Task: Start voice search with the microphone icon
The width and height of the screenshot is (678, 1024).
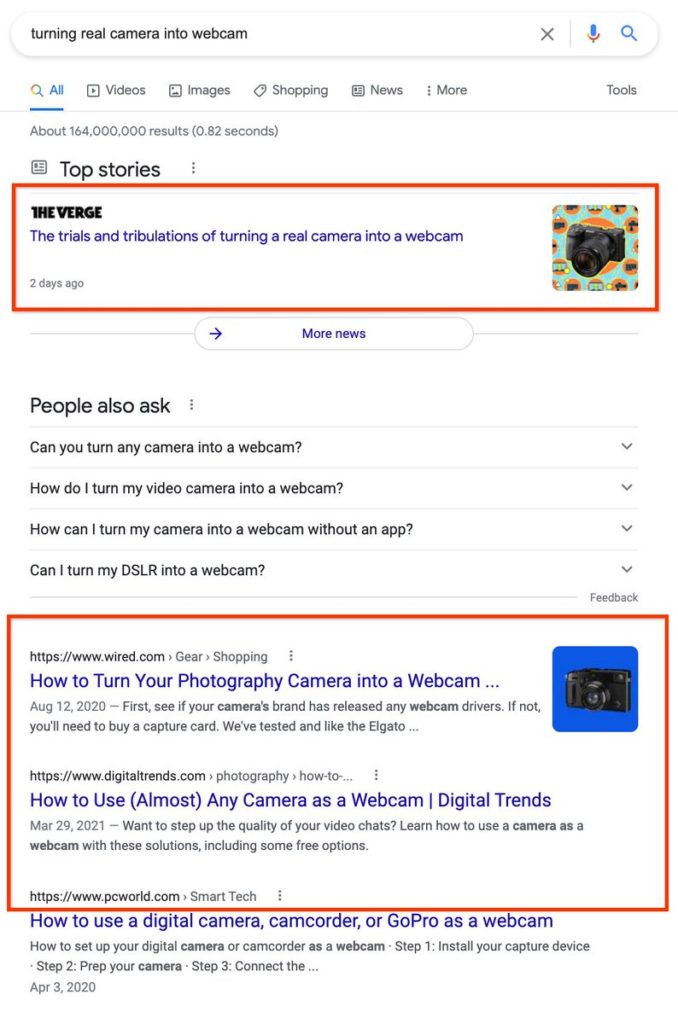Action: 592,33
